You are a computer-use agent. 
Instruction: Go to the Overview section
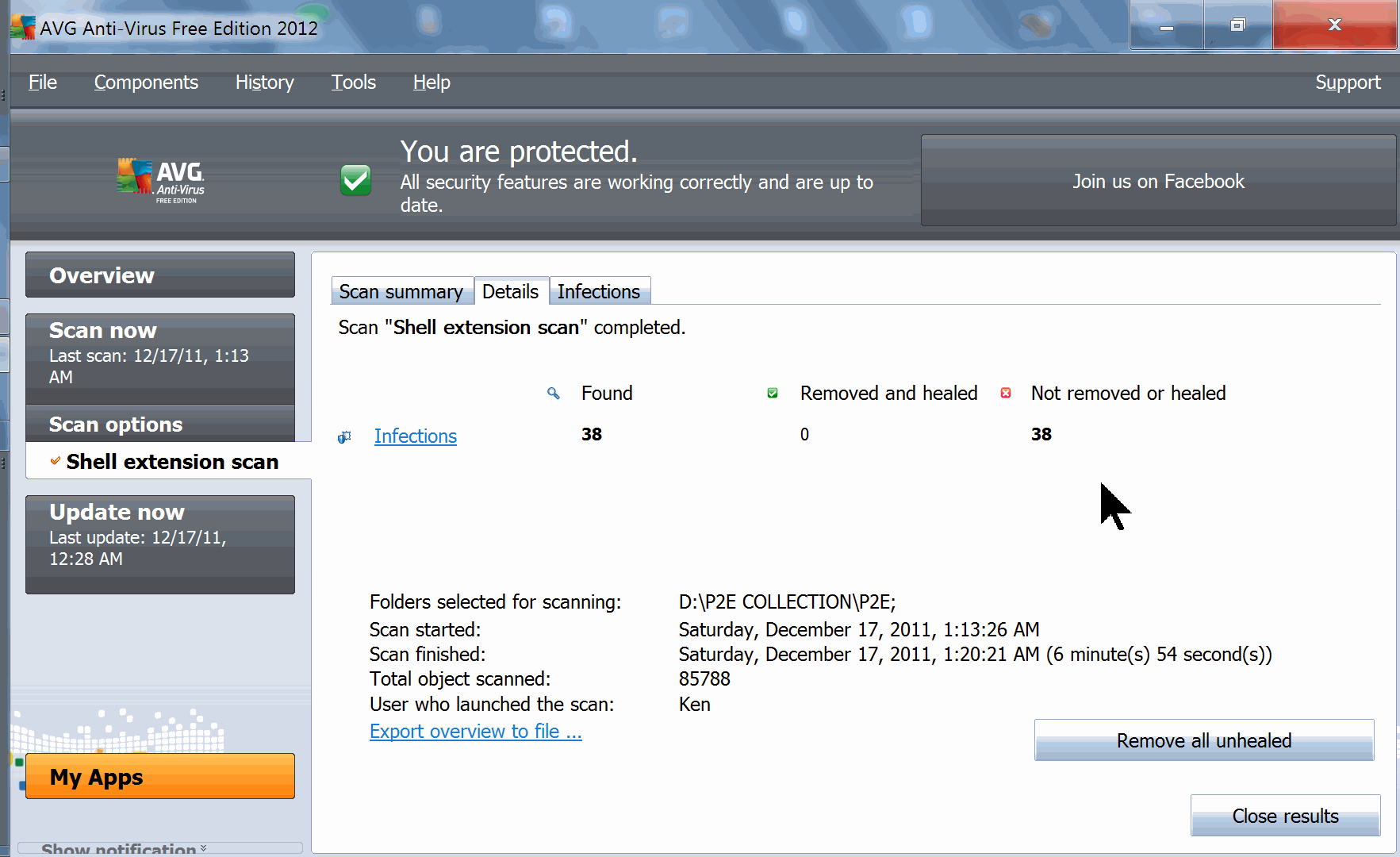(x=160, y=275)
